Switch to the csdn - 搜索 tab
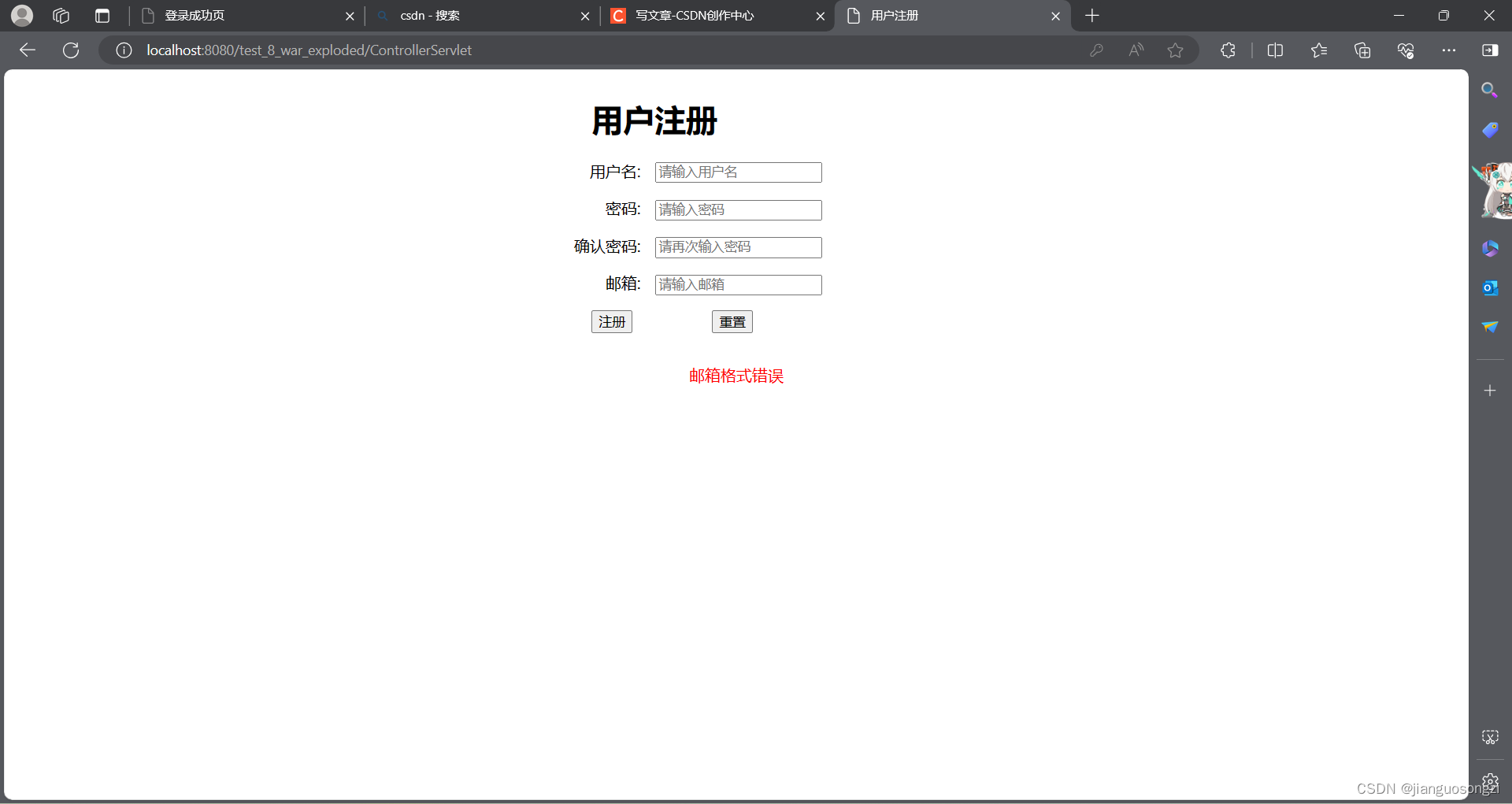The image size is (1512, 804). coord(483,16)
